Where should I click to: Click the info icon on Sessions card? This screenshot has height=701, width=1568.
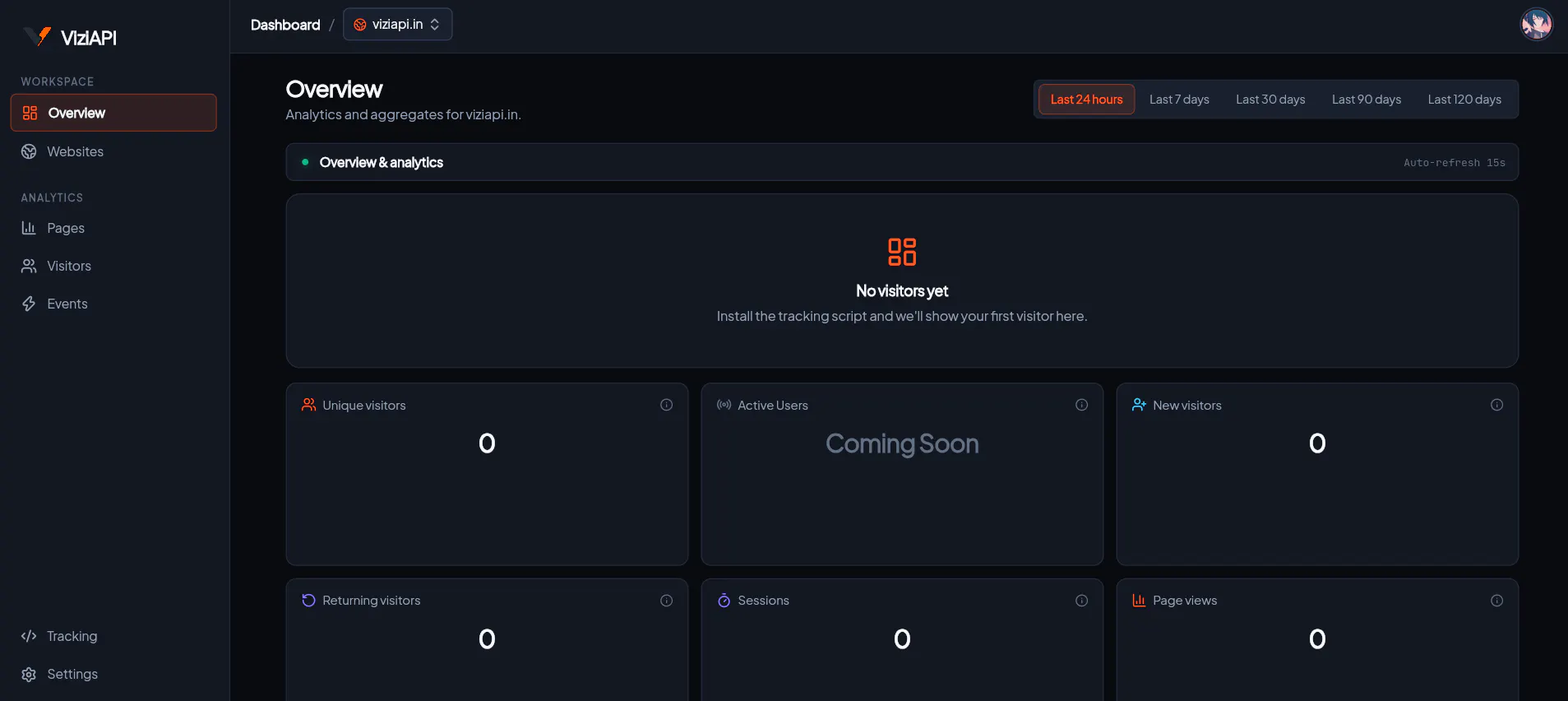coord(1081,601)
